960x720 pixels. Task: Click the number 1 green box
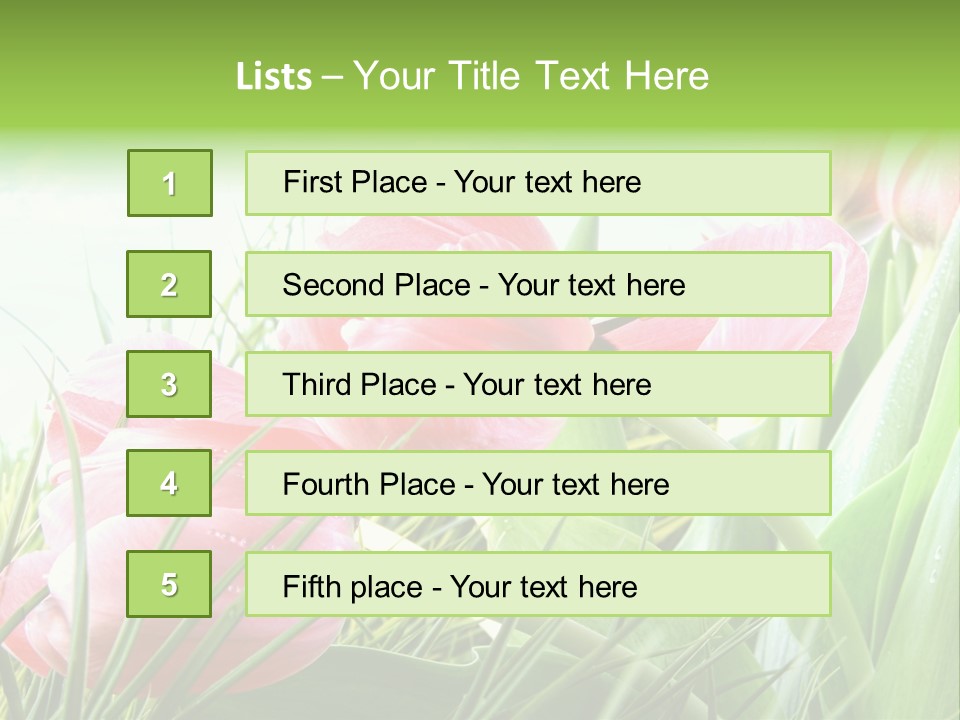click(x=170, y=183)
